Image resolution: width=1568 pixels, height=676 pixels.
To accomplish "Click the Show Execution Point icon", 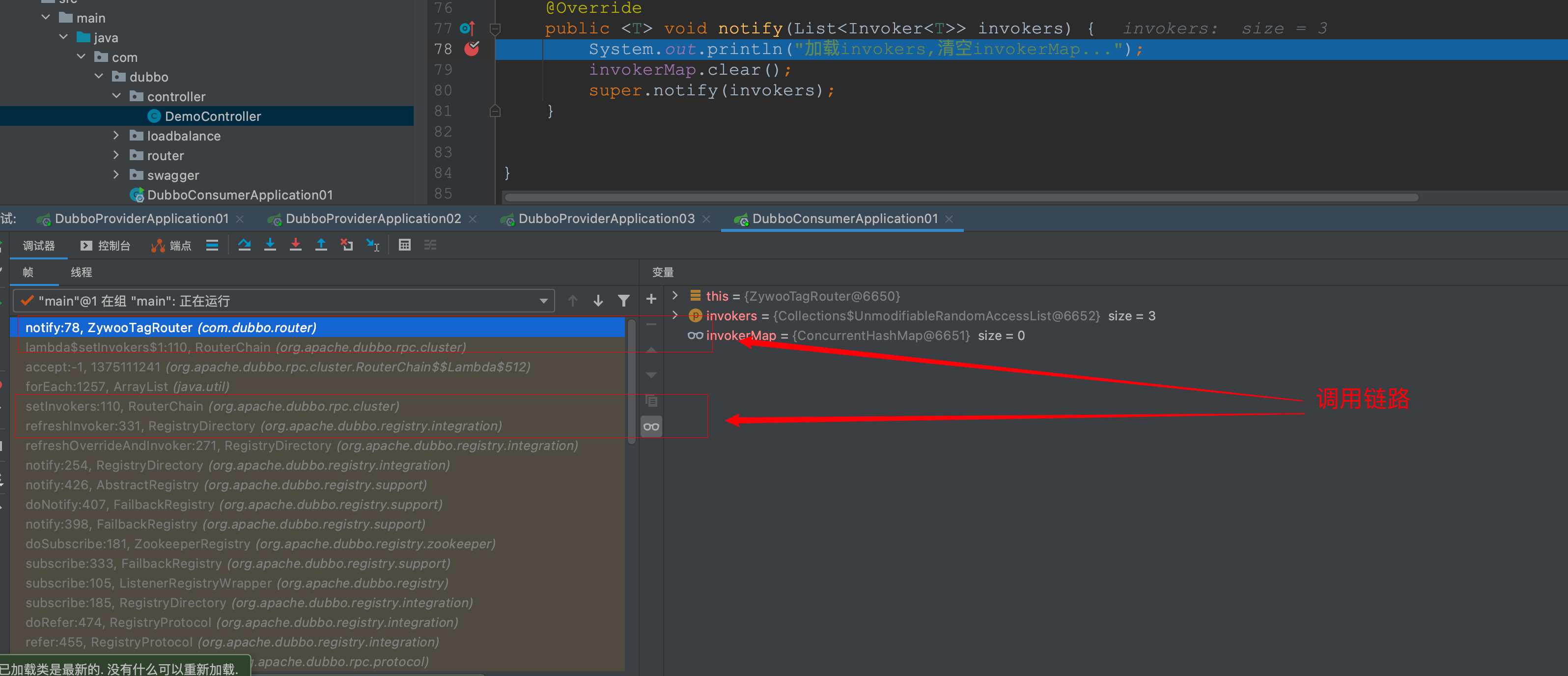I will coord(212,246).
